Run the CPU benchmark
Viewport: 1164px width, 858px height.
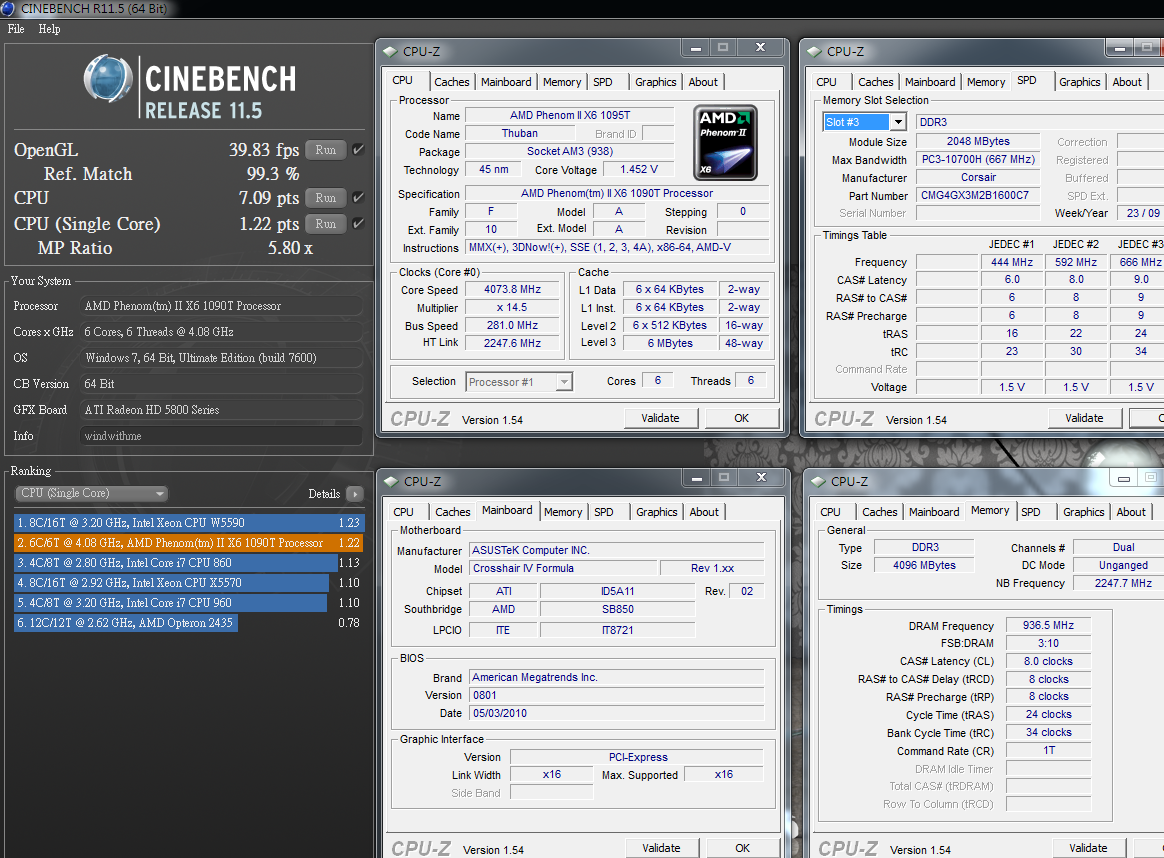point(326,197)
